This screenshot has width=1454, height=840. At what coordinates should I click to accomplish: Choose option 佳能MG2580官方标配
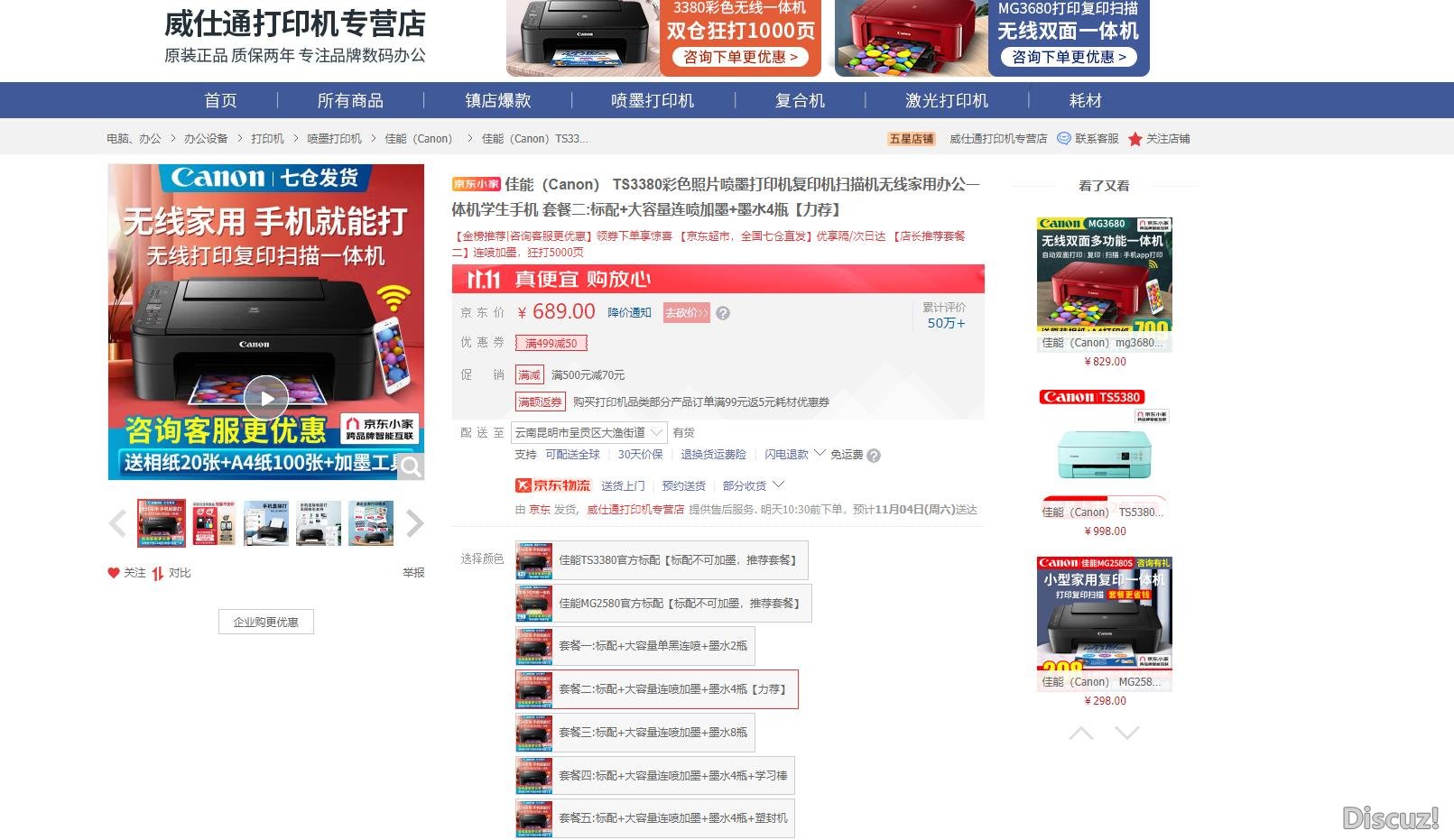pyautogui.click(x=663, y=604)
